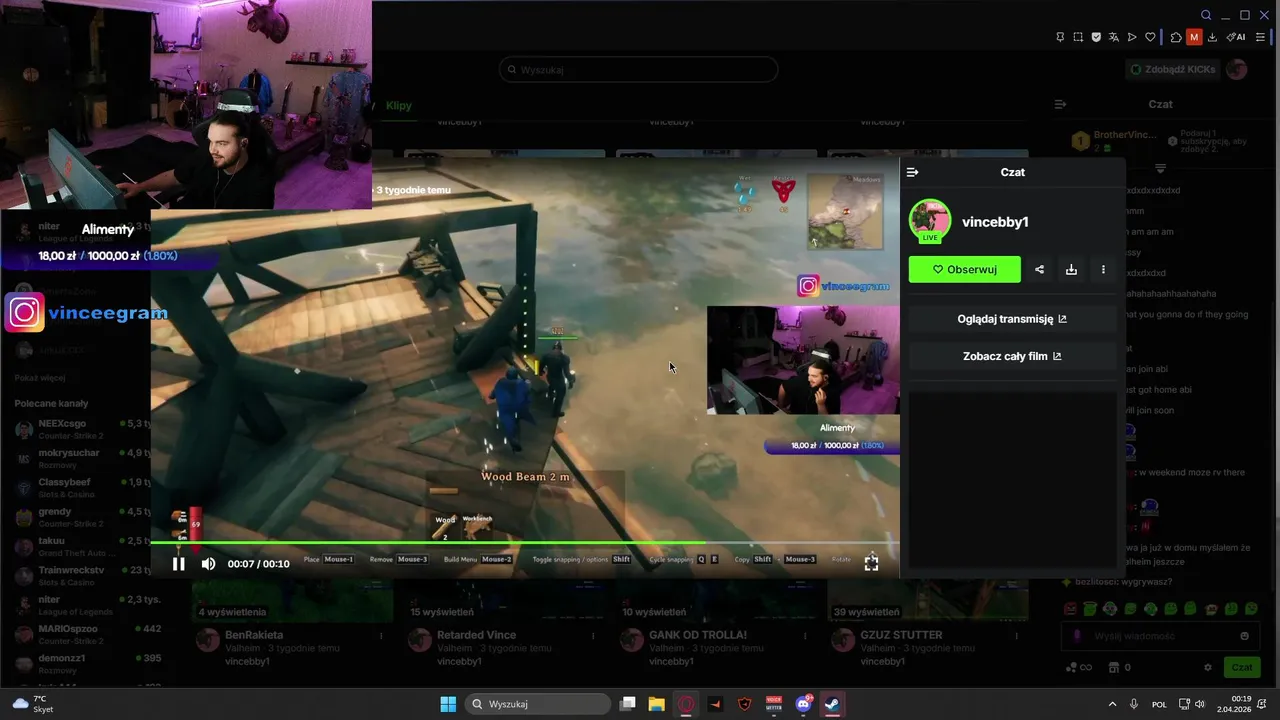Screen dimensions: 1280x720
Task: Click the 00:07 / 00:10 time readout
Action: pos(258,564)
